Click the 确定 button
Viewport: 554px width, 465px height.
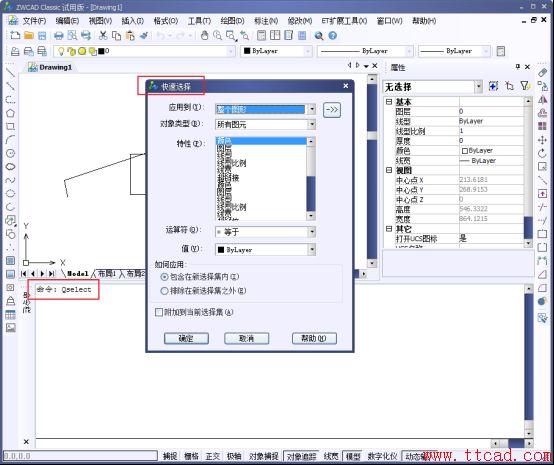tap(186, 339)
